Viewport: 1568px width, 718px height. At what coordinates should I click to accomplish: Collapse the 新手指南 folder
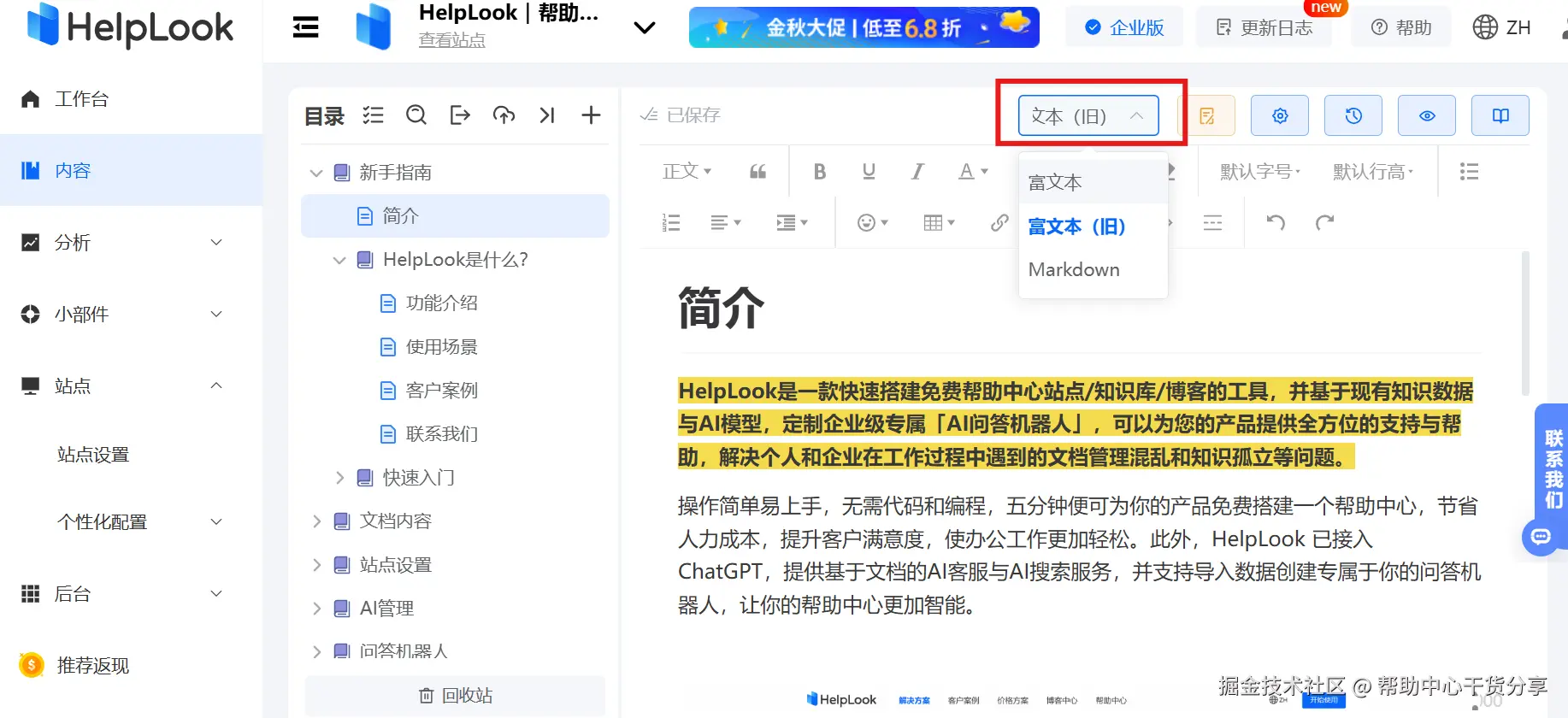click(316, 173)
